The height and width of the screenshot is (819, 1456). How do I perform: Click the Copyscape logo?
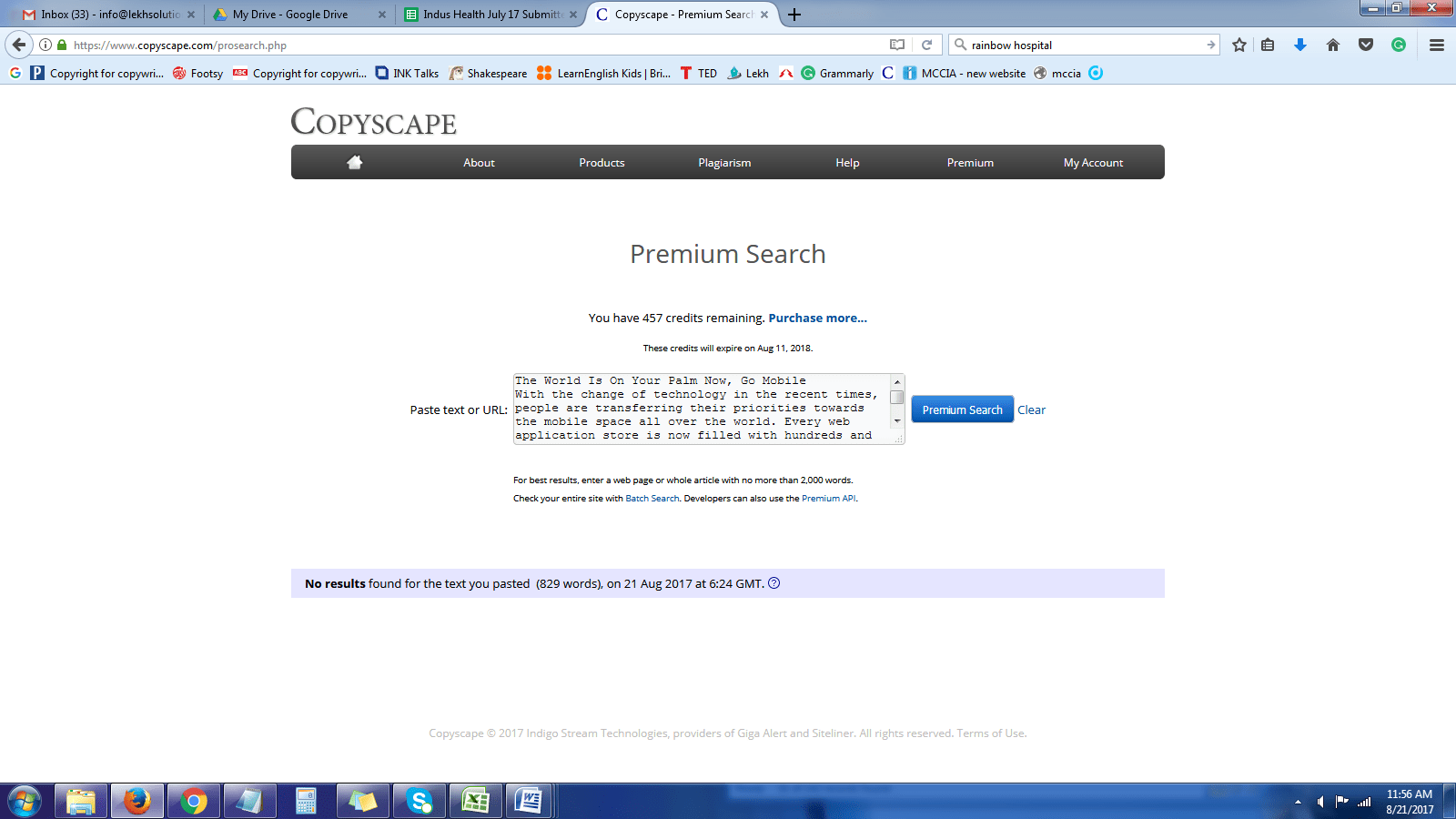pyautogui.click(x=373, y=121)
